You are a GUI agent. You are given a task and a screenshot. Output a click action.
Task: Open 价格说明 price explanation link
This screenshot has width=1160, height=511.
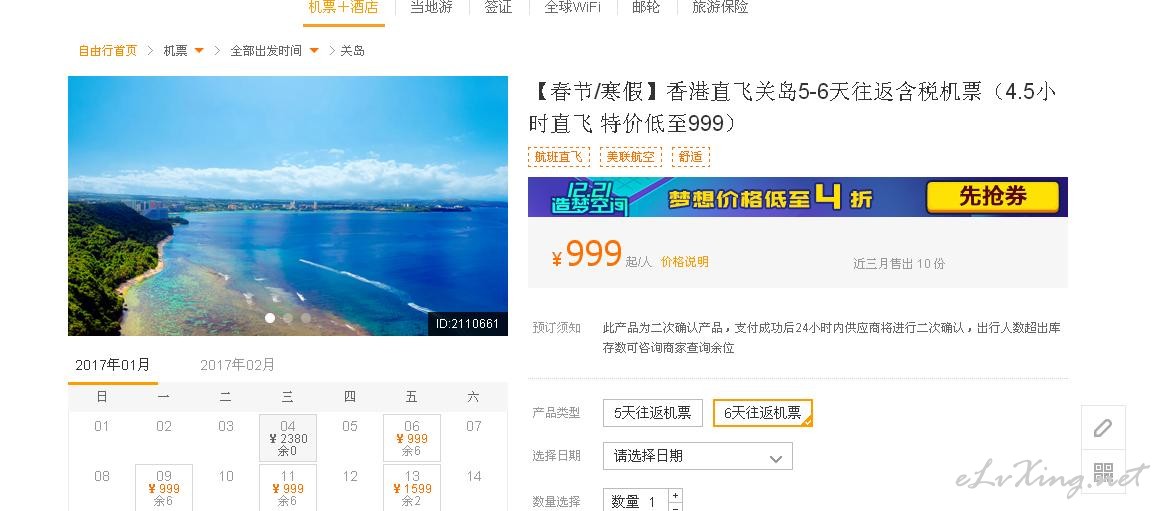684,262
